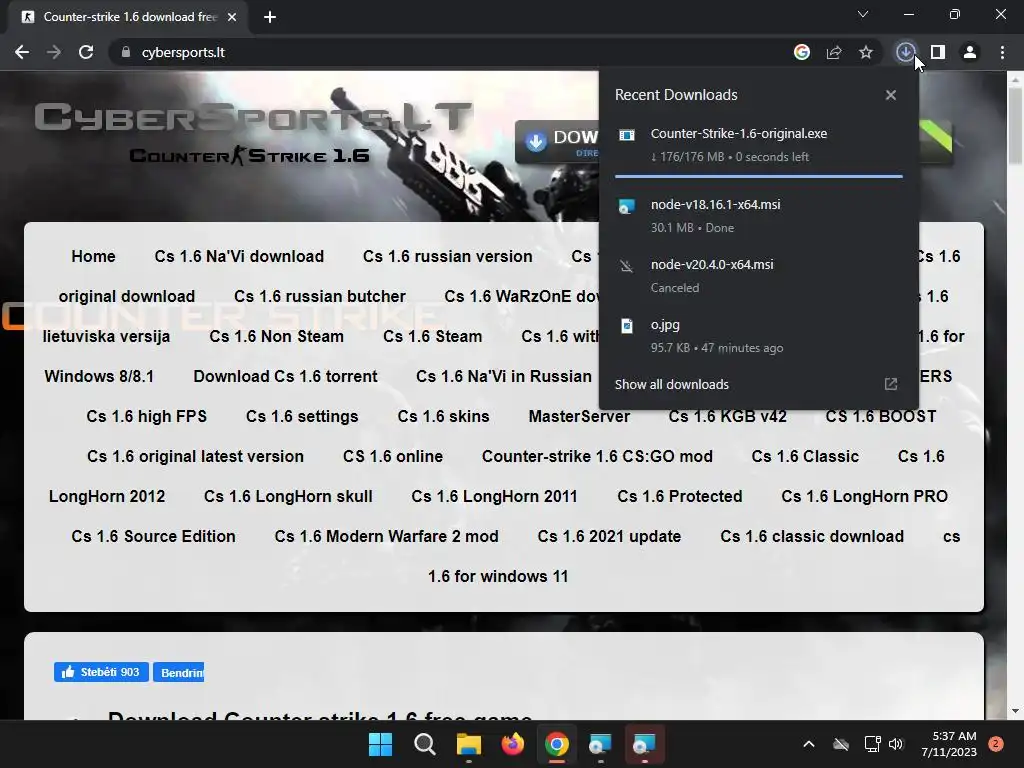Click canceled download icon for node-v20.4.0
Image resolution: width=1024 pixels, height=768 pixels.
coord(627,266)
